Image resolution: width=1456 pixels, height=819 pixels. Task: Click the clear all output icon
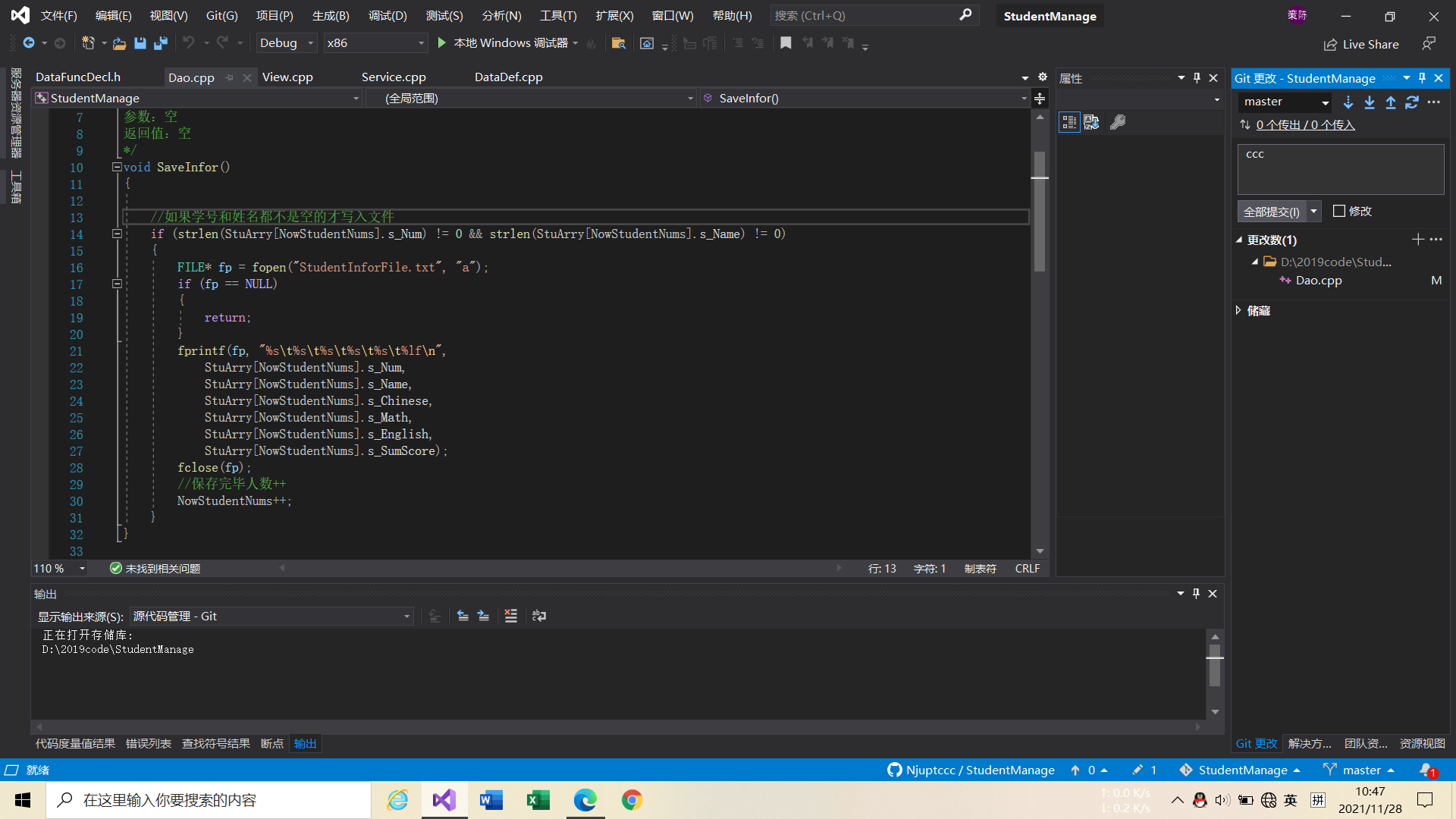[511, 616]
